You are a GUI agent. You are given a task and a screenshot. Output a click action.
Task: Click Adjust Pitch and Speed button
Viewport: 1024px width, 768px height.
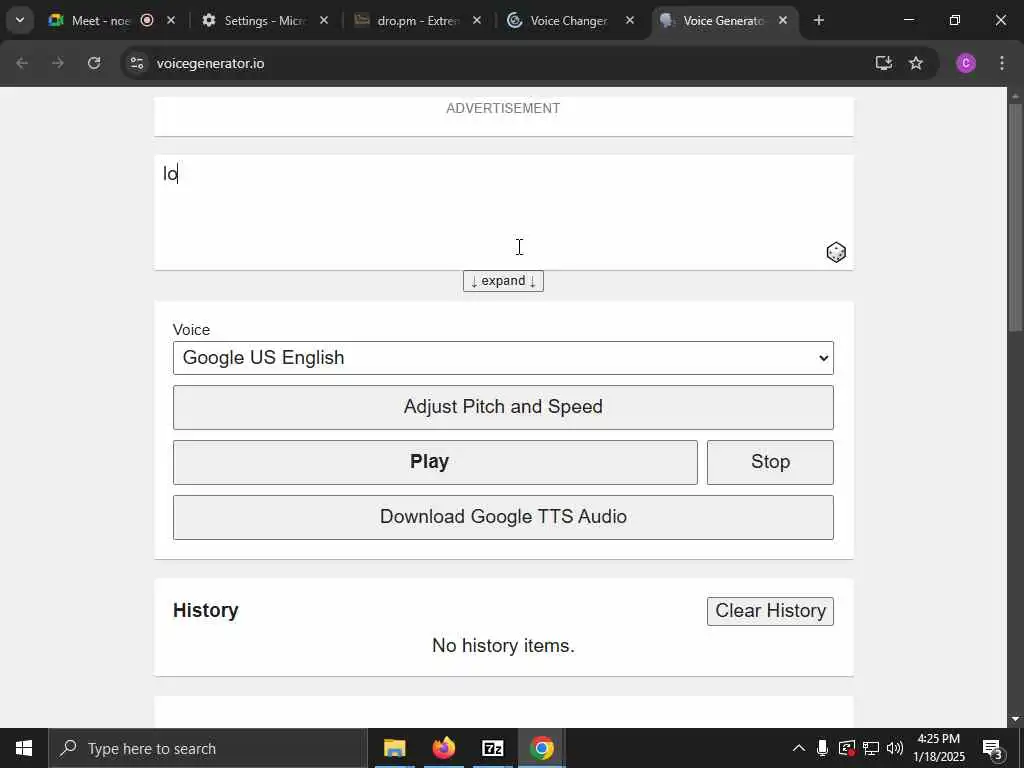click(503, 407)
